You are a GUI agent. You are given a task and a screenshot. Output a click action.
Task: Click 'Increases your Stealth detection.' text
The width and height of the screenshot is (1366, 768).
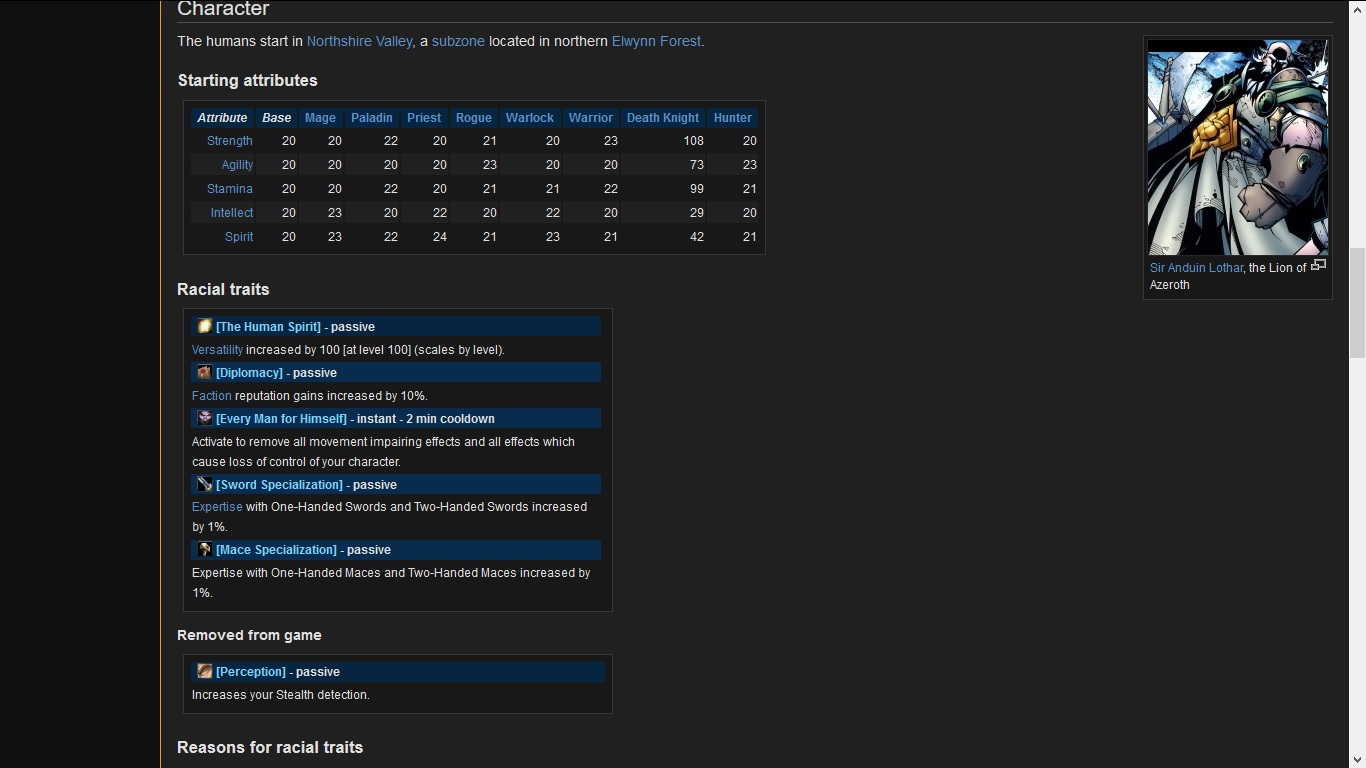281,695
